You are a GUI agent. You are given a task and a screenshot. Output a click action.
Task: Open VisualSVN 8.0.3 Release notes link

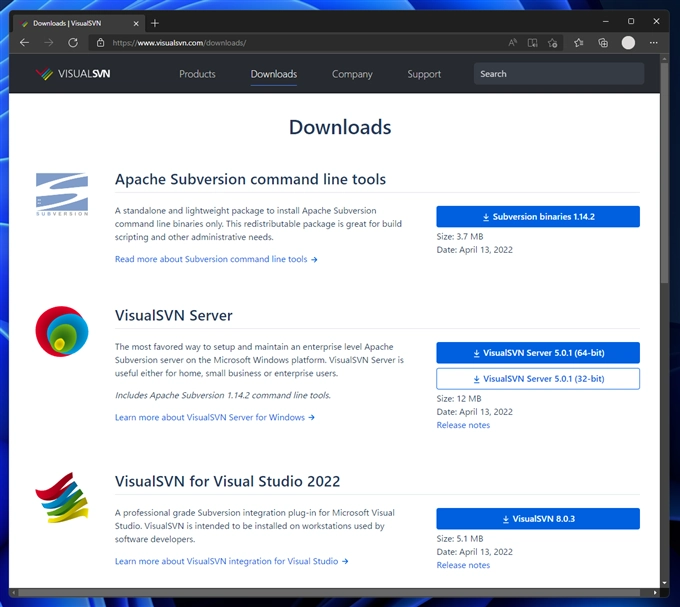463,565
